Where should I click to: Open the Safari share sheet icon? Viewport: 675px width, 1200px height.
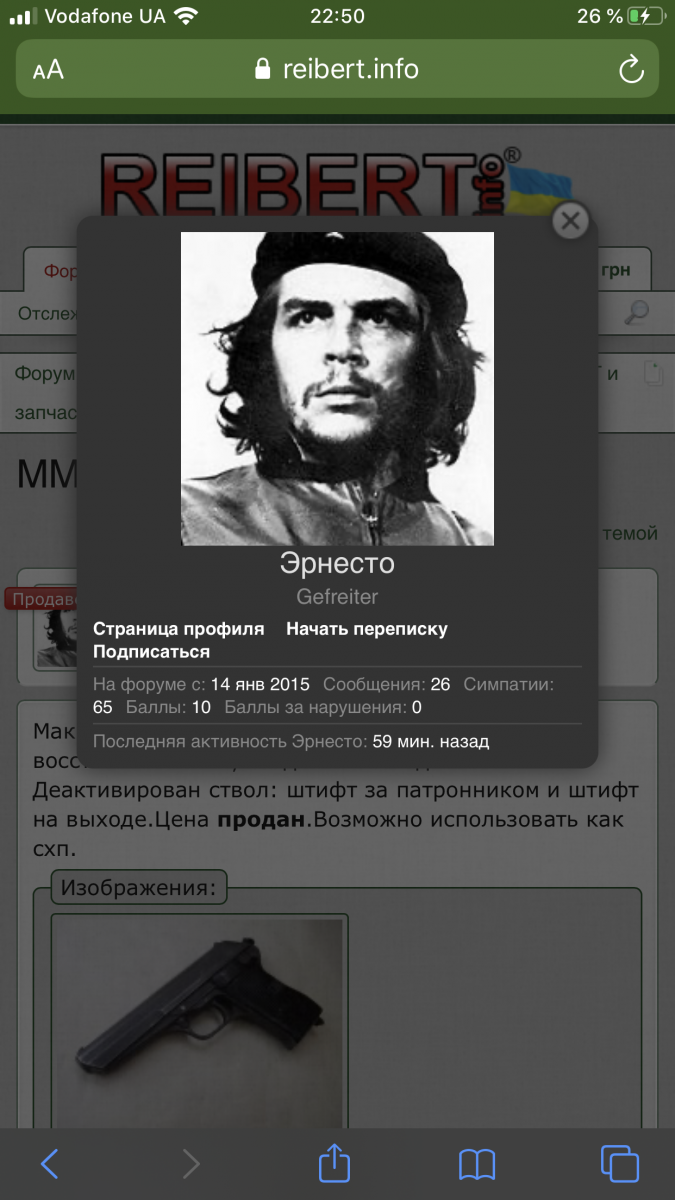pos(335,1161)
